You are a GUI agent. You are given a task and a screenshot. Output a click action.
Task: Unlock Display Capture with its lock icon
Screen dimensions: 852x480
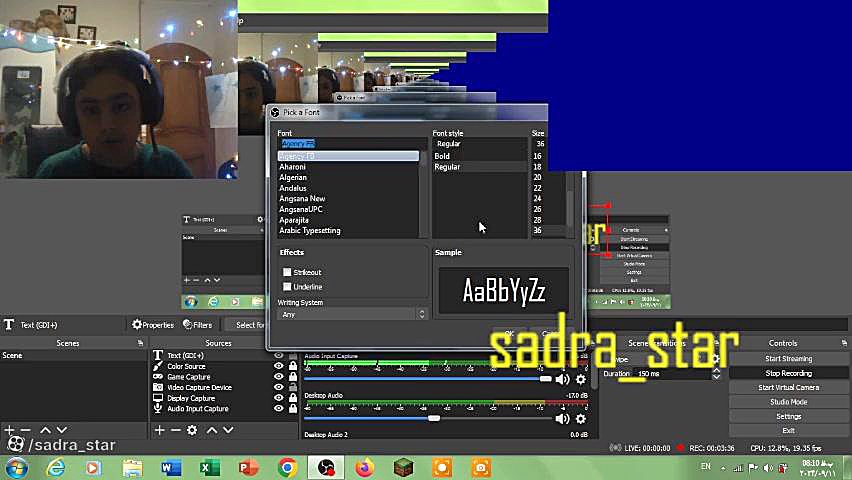[x=293, y=398]
